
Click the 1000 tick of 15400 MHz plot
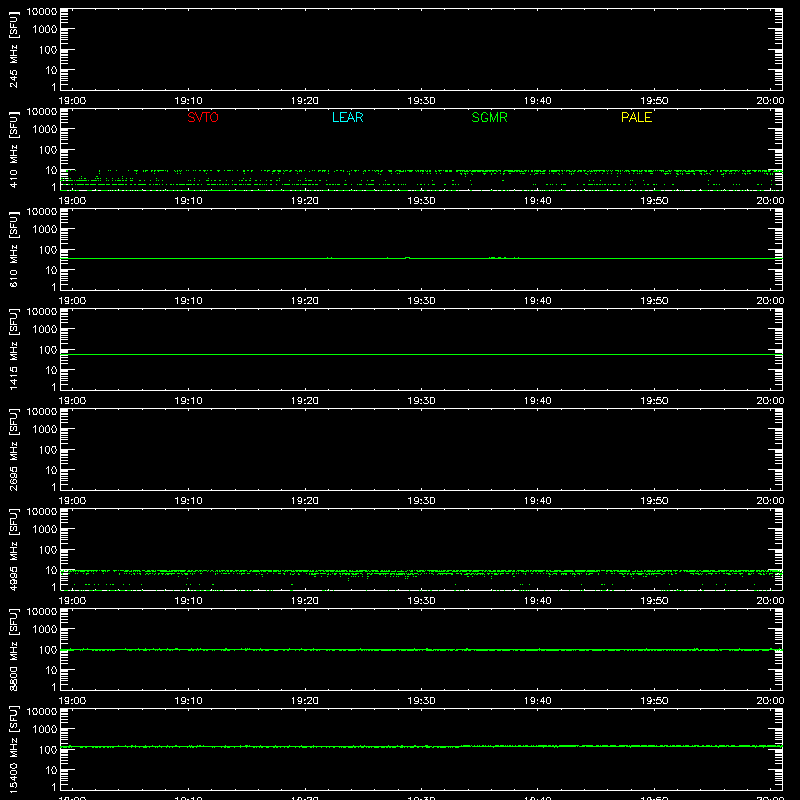[45, 730]
